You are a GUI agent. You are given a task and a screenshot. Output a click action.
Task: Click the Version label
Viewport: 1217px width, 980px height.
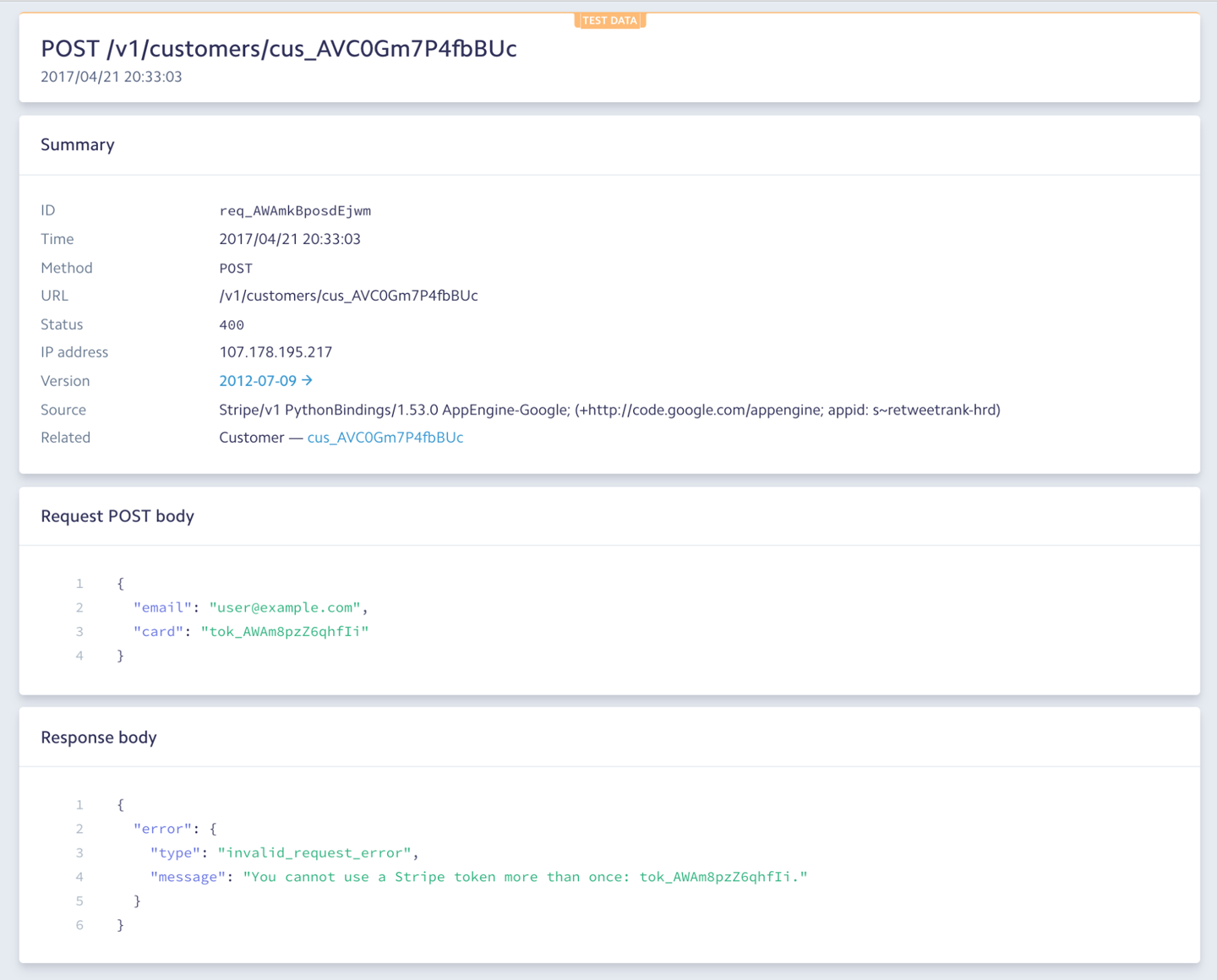[x=65, y=381]
